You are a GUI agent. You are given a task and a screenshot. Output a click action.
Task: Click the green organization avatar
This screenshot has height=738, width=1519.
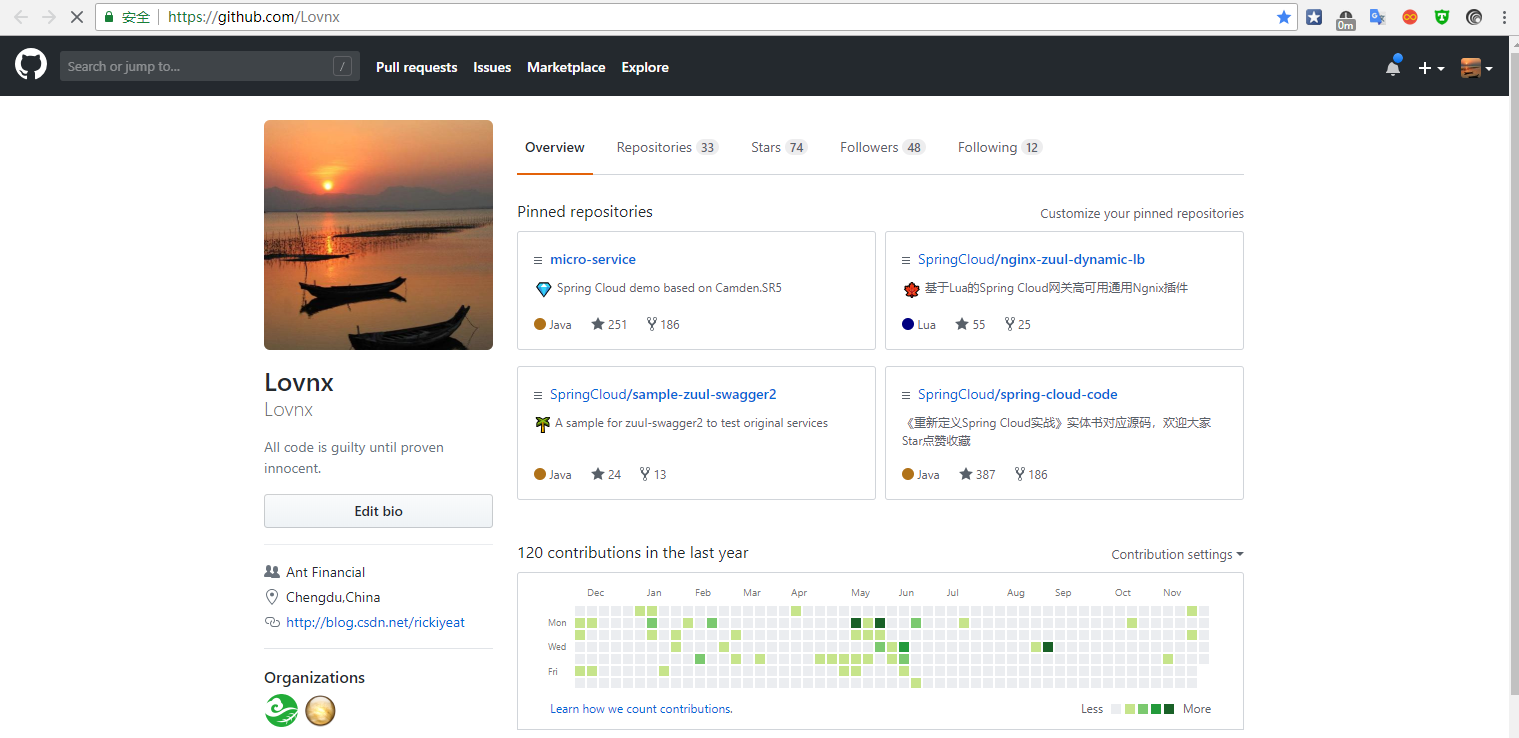[x=281, y=711]
